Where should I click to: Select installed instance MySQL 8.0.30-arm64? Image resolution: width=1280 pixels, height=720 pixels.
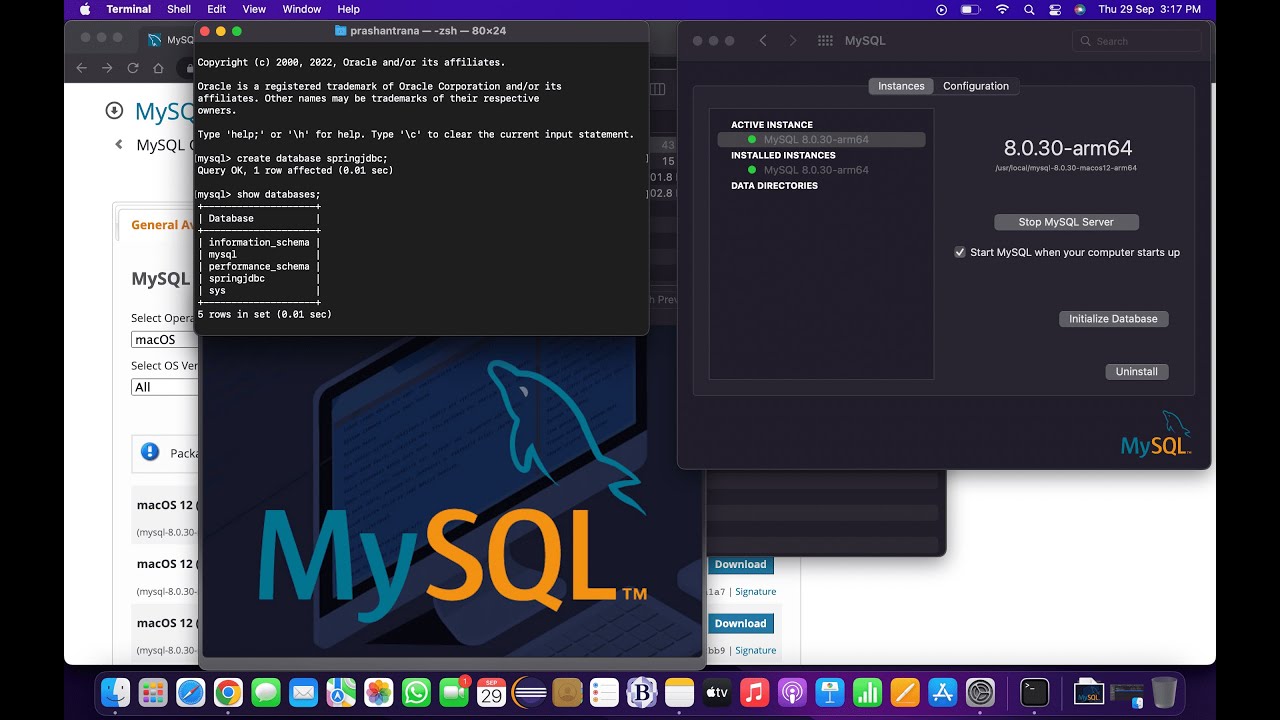(x=822, y=170)
